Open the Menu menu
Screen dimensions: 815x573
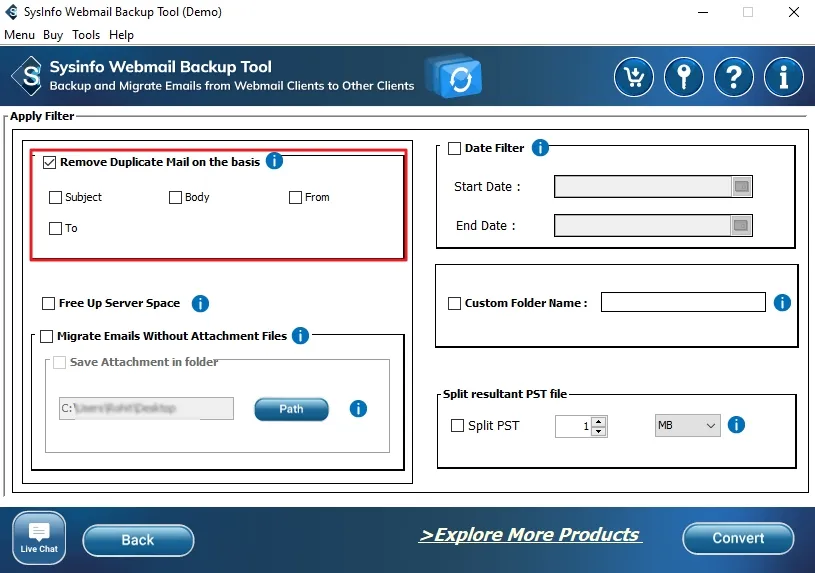pos(19,35)
